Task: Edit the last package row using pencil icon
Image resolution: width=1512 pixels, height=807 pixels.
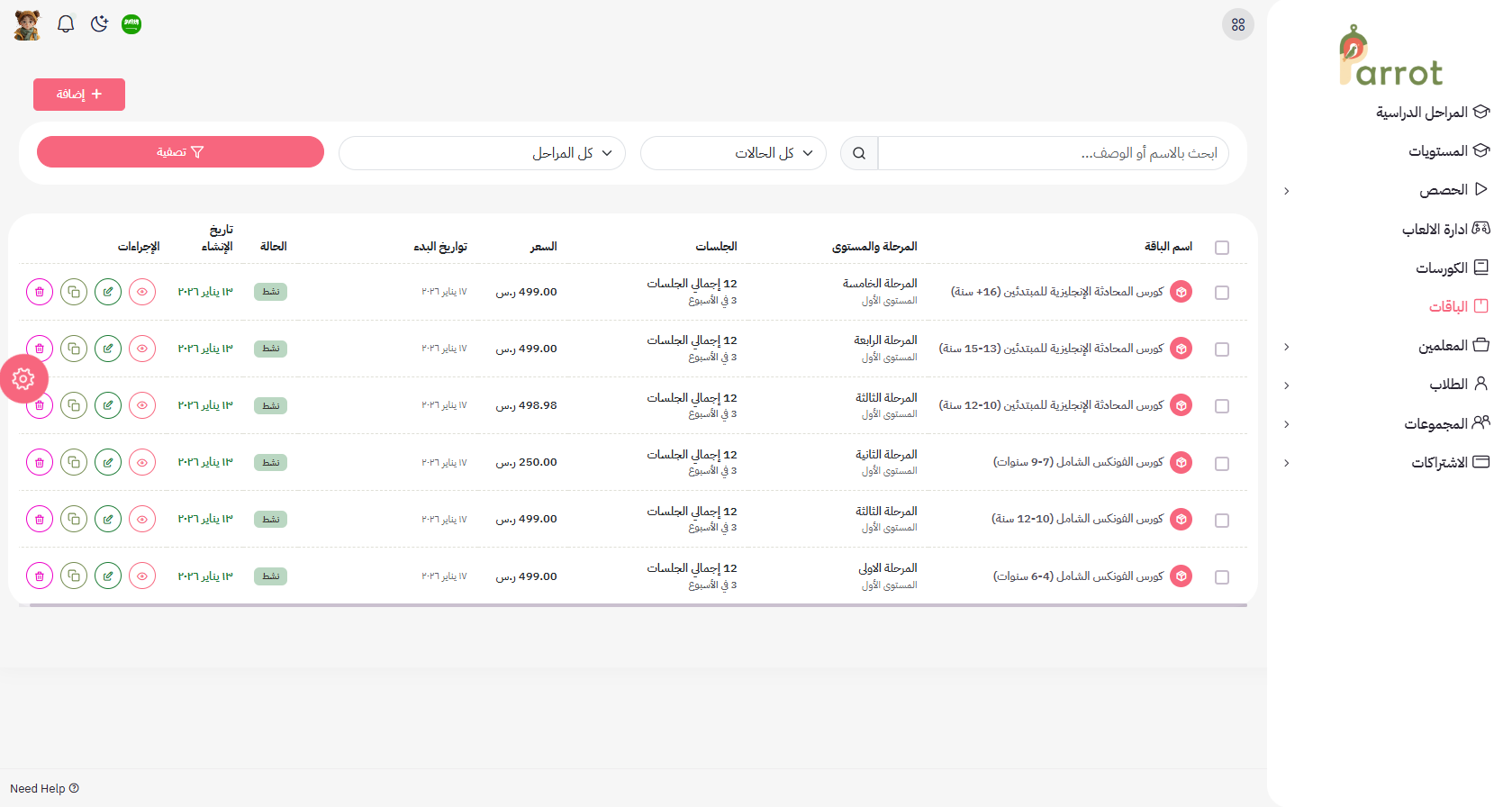Action: (108, 576)
